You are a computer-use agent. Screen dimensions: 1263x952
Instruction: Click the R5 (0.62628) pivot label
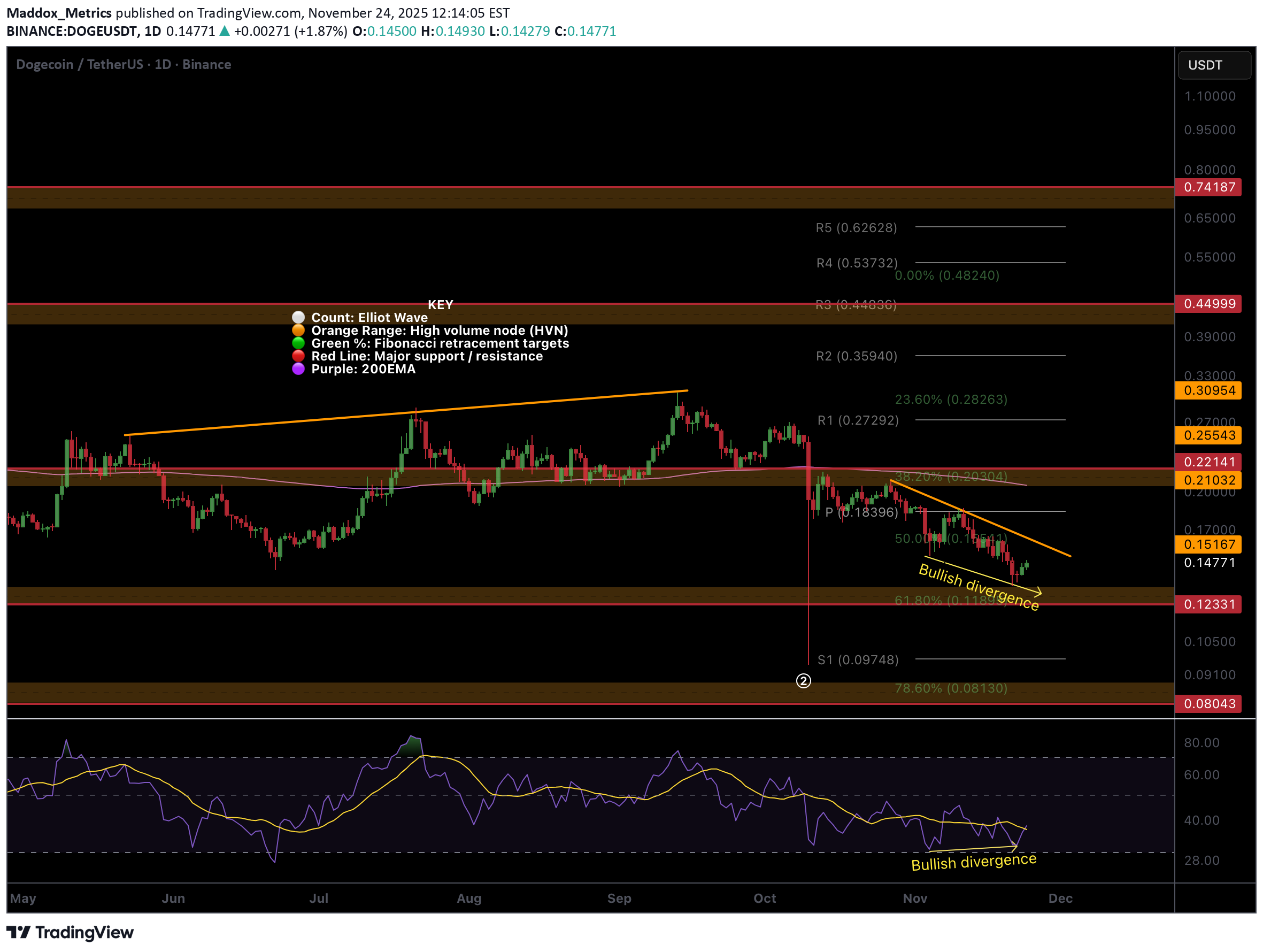(x=856, y=228)
